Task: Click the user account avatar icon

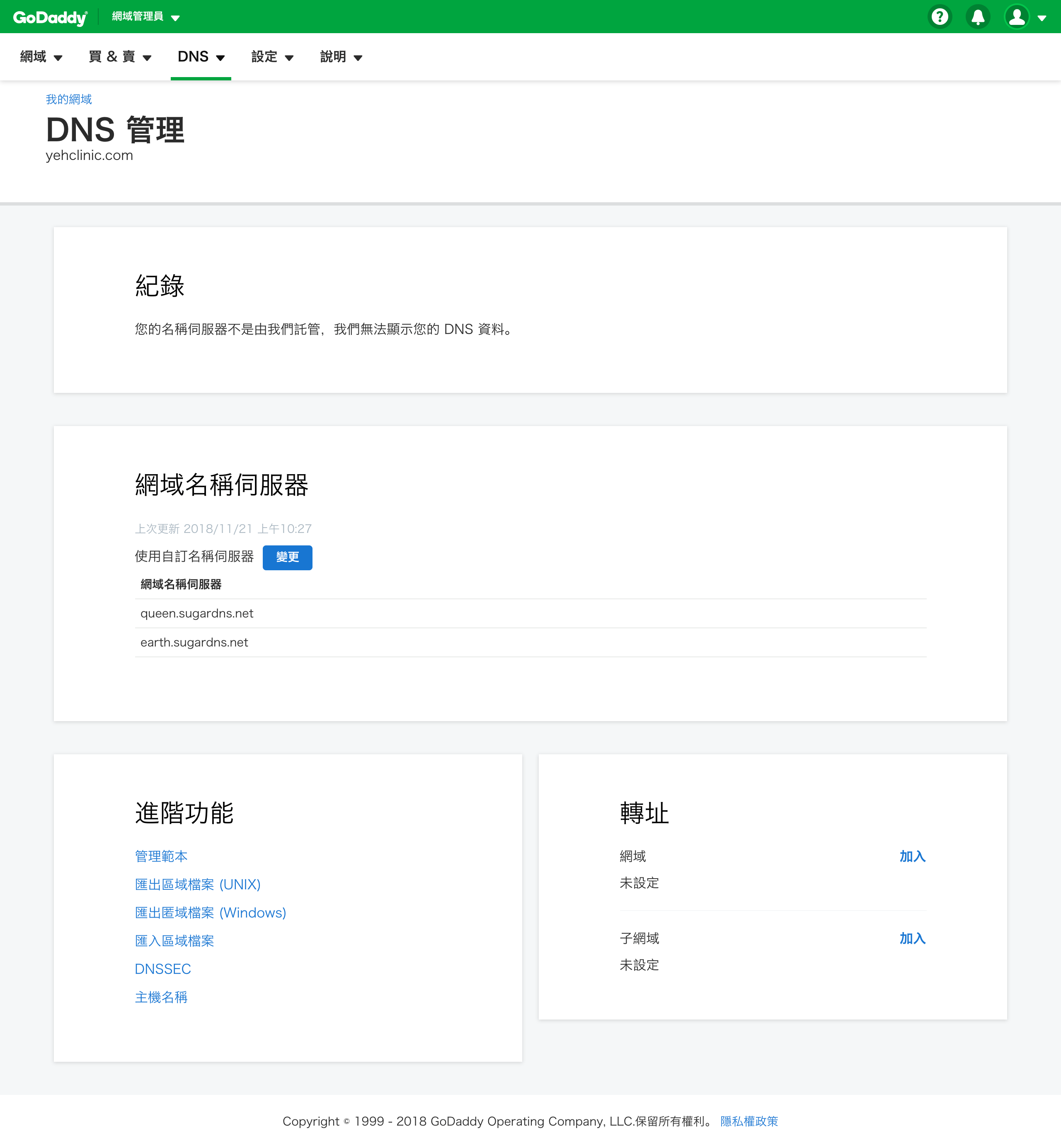Action: point(1016,17)
